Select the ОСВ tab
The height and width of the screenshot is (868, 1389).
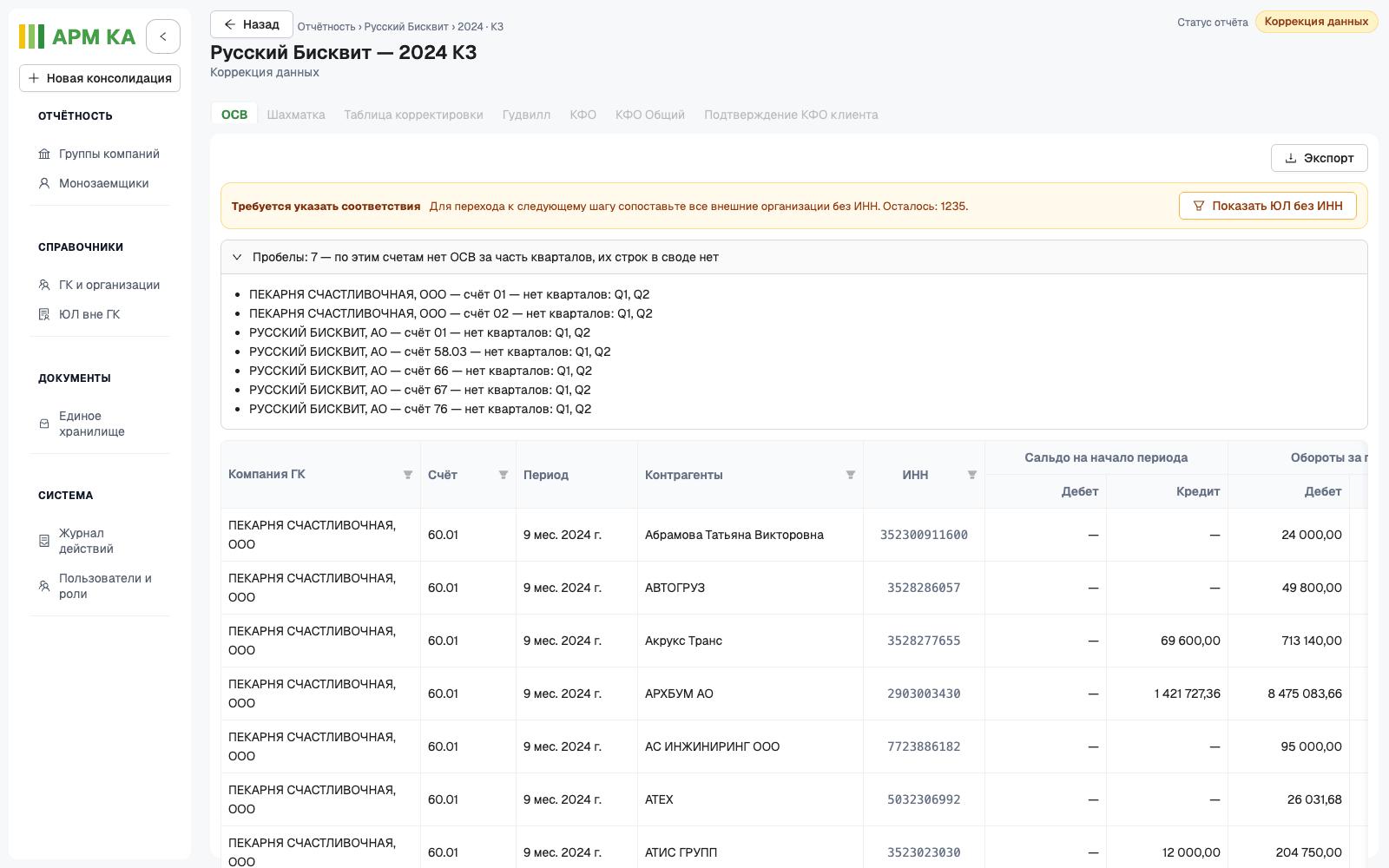pos(234,115)
